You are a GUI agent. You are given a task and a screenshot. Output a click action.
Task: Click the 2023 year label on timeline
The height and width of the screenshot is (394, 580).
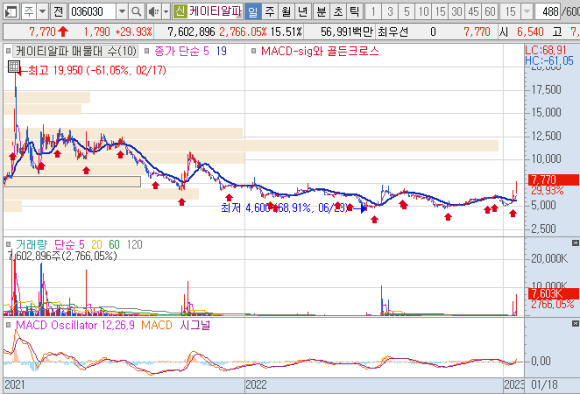(514, 385)
